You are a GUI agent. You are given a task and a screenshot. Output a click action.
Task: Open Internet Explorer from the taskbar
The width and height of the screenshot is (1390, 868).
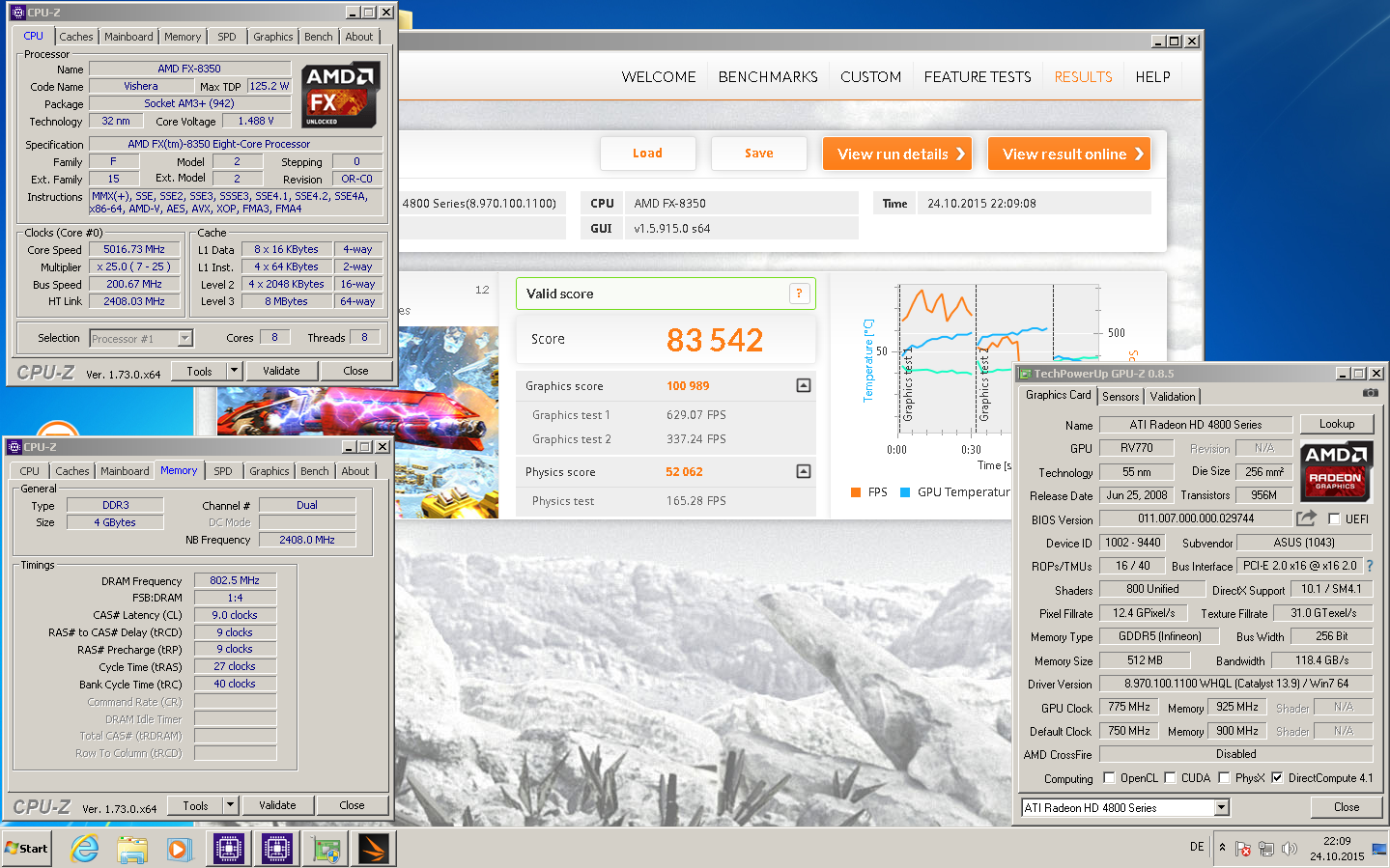coord(85,849)
